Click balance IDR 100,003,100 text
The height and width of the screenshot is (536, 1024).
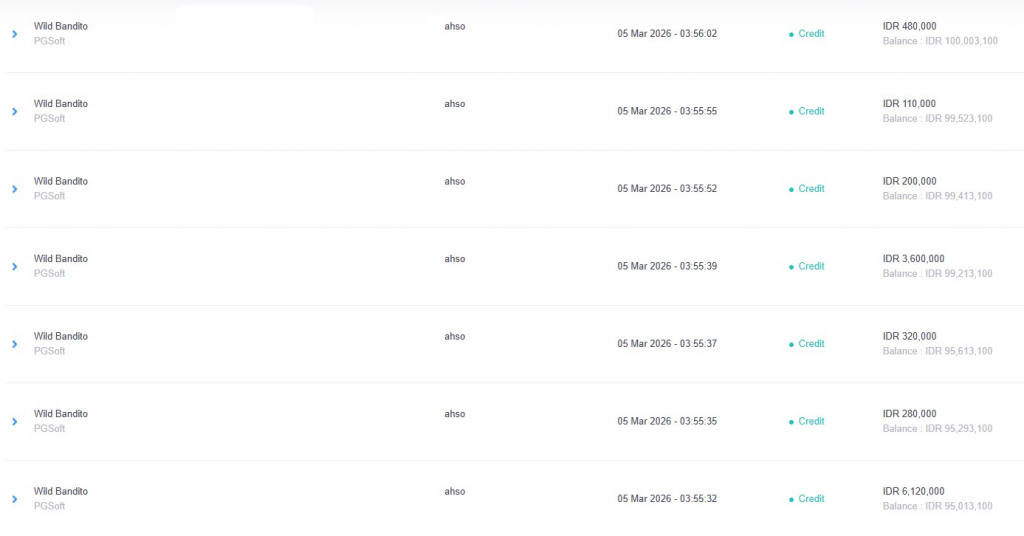pos(940,41)
